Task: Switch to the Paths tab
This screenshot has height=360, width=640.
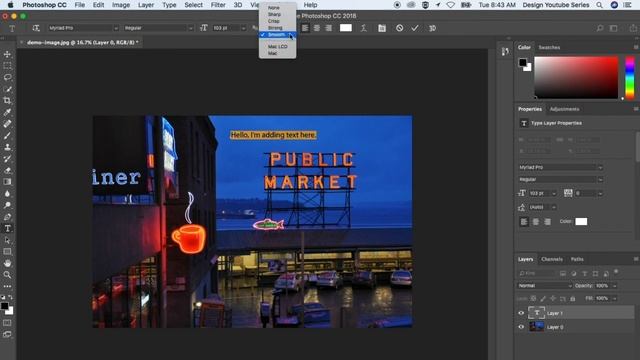Action: [577, 259]
